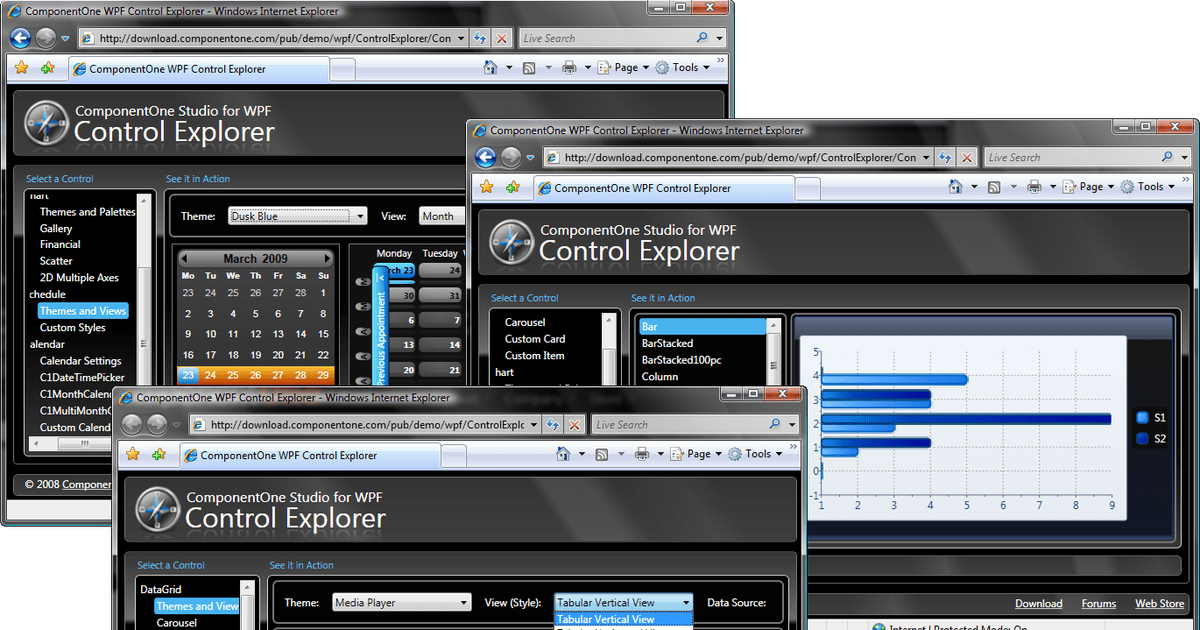Screen dimensions: 1200x630
Task: Select ComponentOne WPF Control Explorer tab in chart window
Action: (x=663, y=187)
